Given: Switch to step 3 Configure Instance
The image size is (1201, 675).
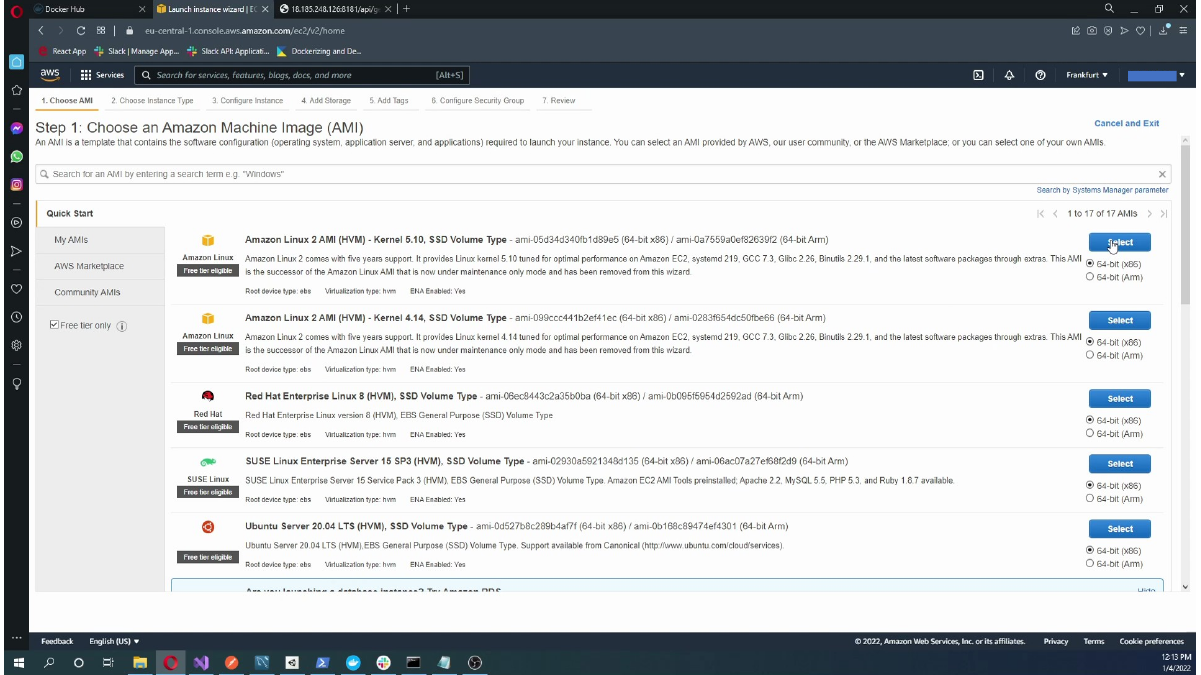Looking at the screenshot, I should (x=247, y=101).
